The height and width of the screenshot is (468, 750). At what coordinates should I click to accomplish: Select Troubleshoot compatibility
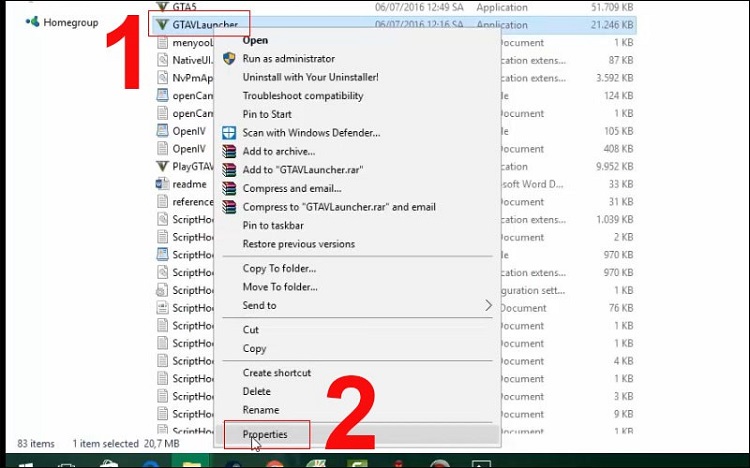pos(303,96)
